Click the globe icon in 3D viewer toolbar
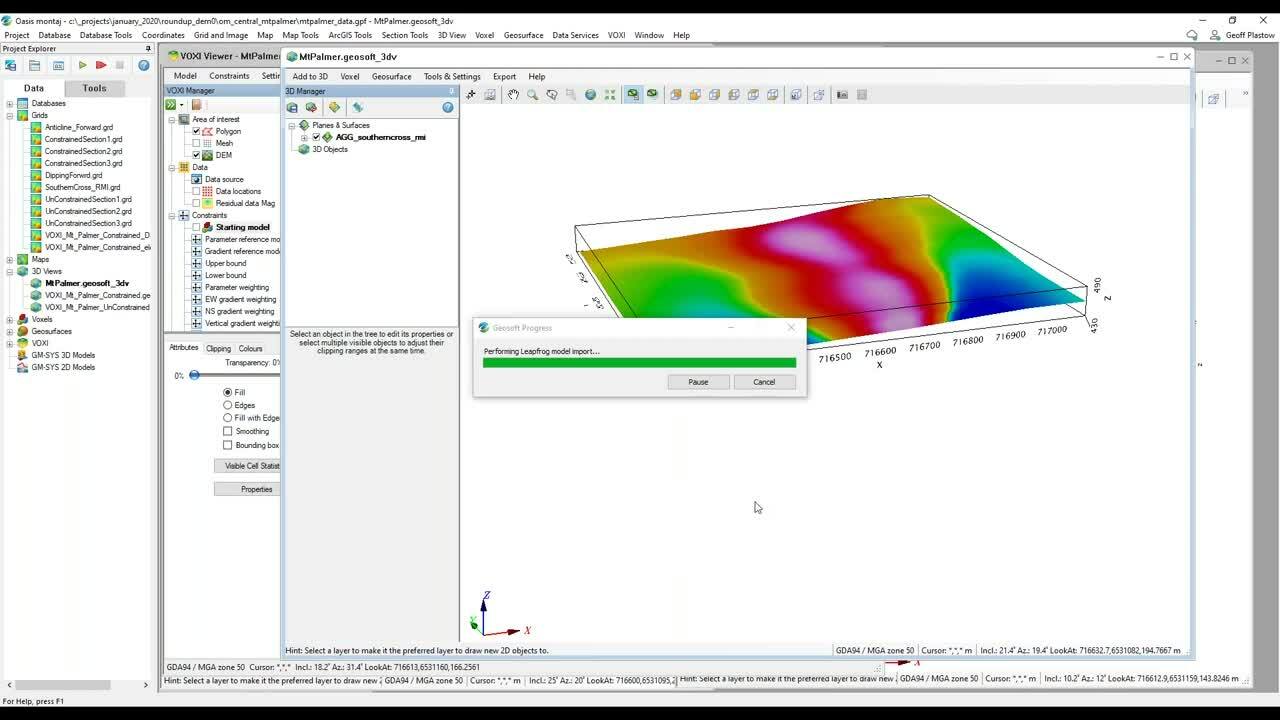Viewport: 1280px width, 720px height. click(590, 94)
